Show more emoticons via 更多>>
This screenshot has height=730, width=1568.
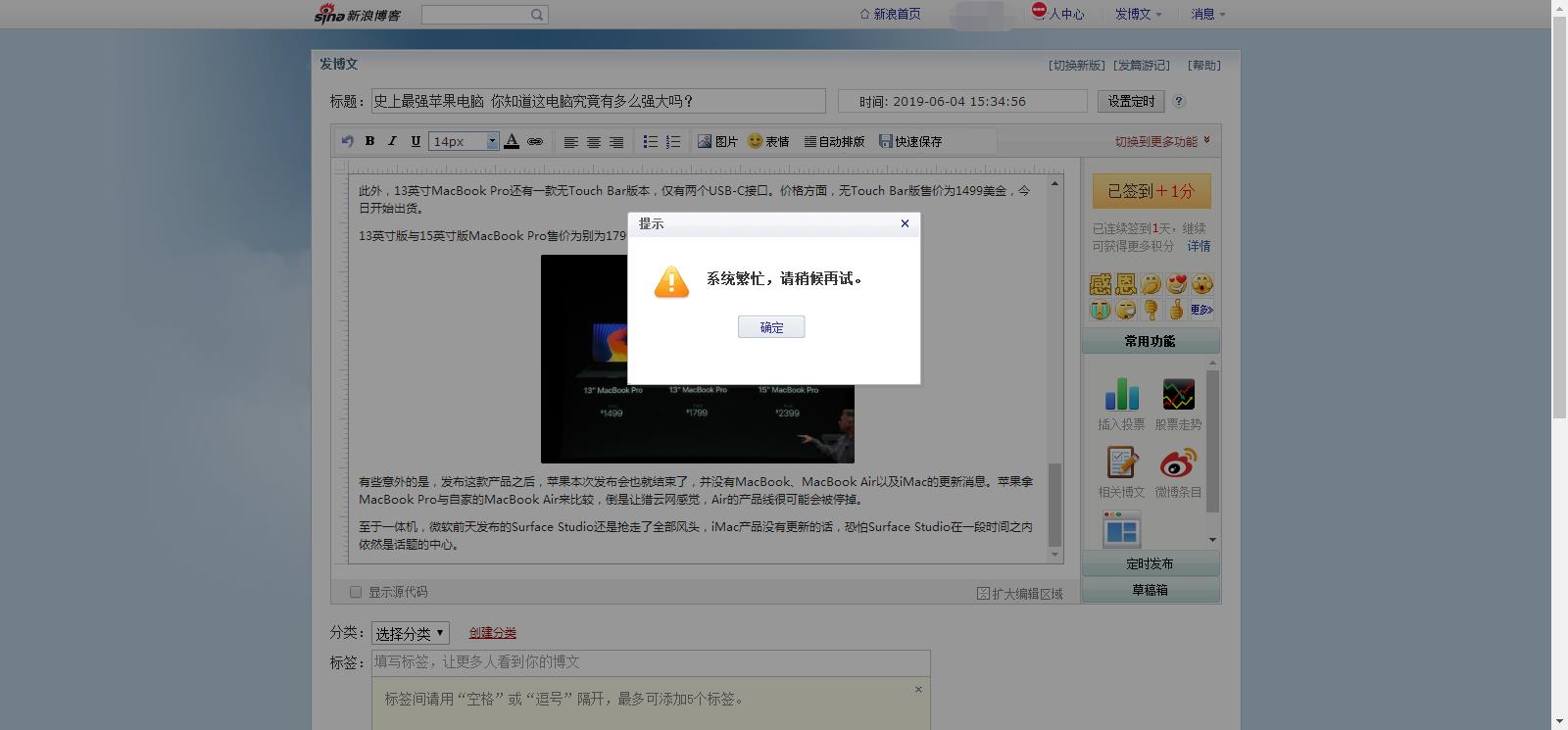[1202, 310]
